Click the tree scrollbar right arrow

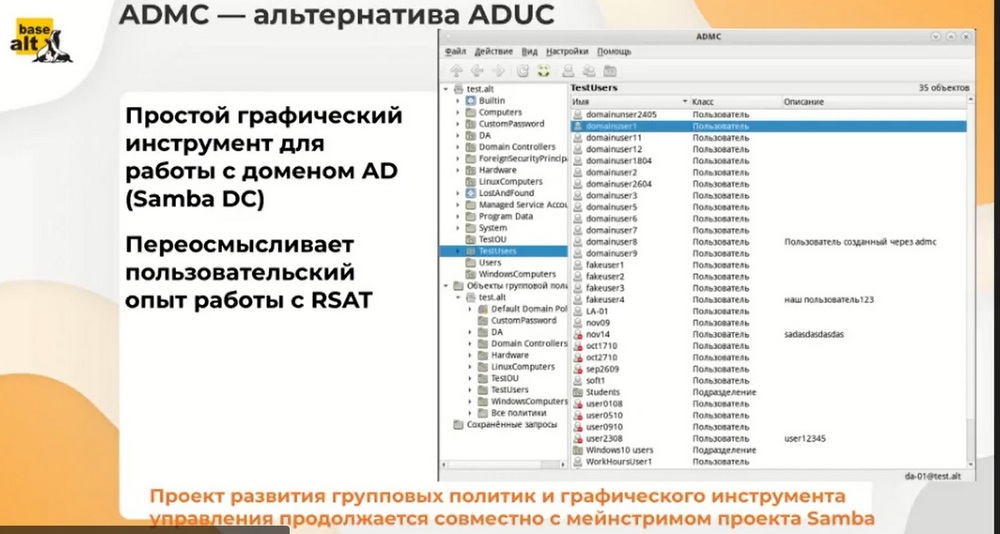pyautogui.click(x=562, y=465)
